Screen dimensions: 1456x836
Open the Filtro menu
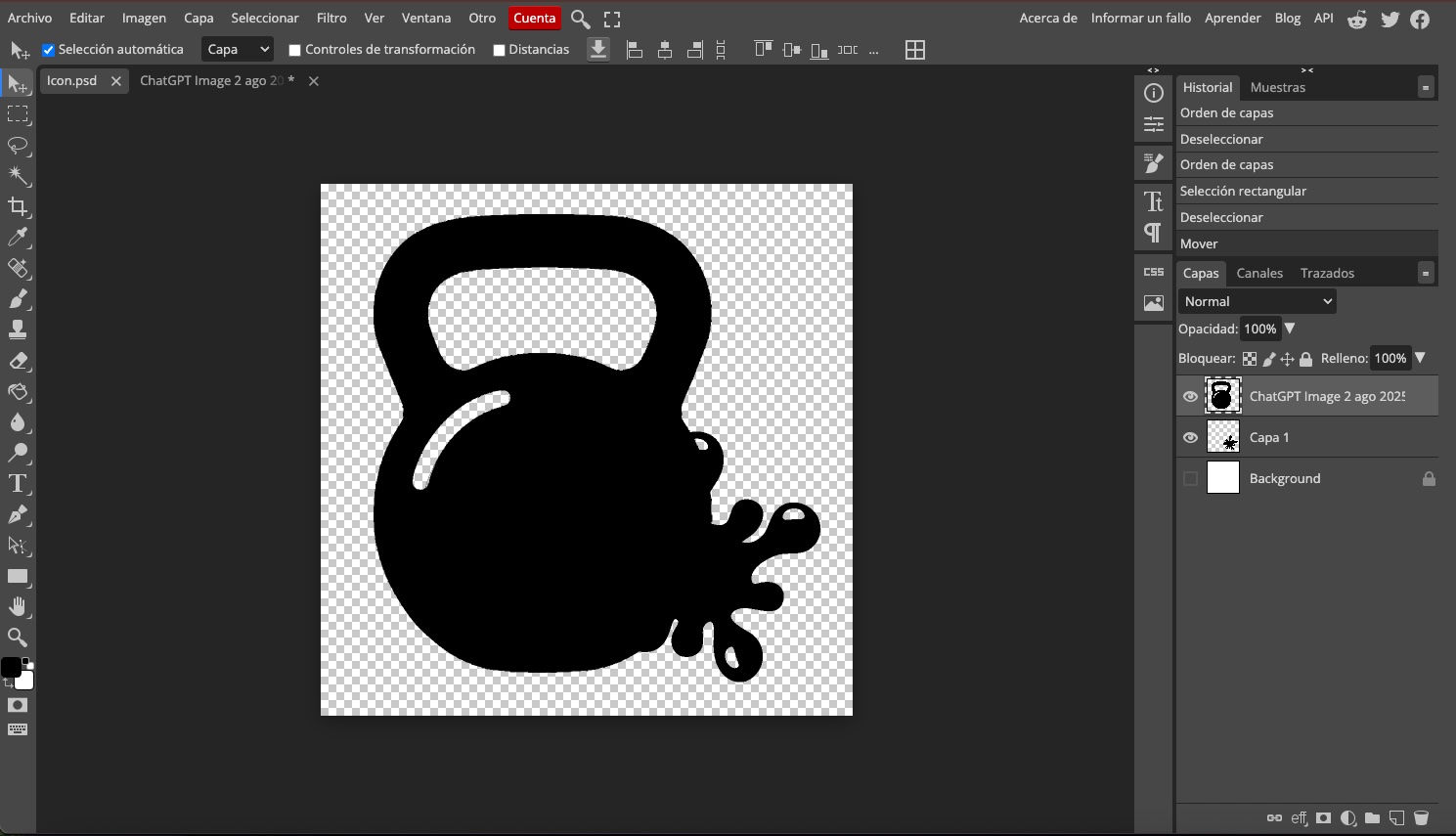coord(331,18)
